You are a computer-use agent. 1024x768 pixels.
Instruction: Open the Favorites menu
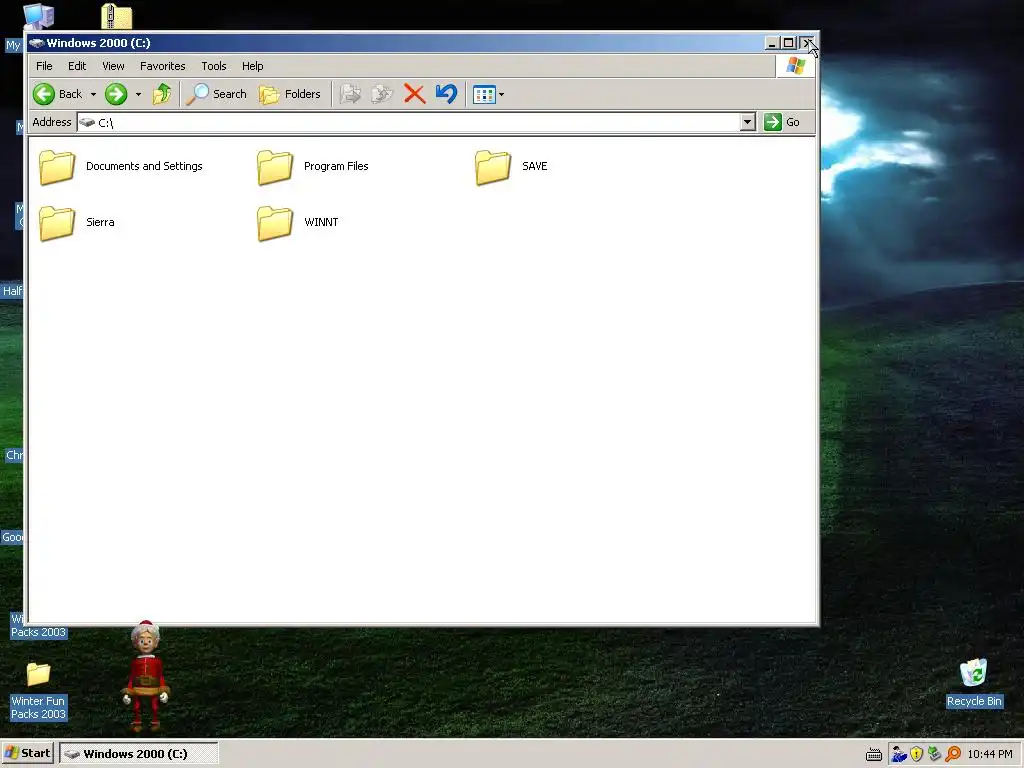click(163, 66)
